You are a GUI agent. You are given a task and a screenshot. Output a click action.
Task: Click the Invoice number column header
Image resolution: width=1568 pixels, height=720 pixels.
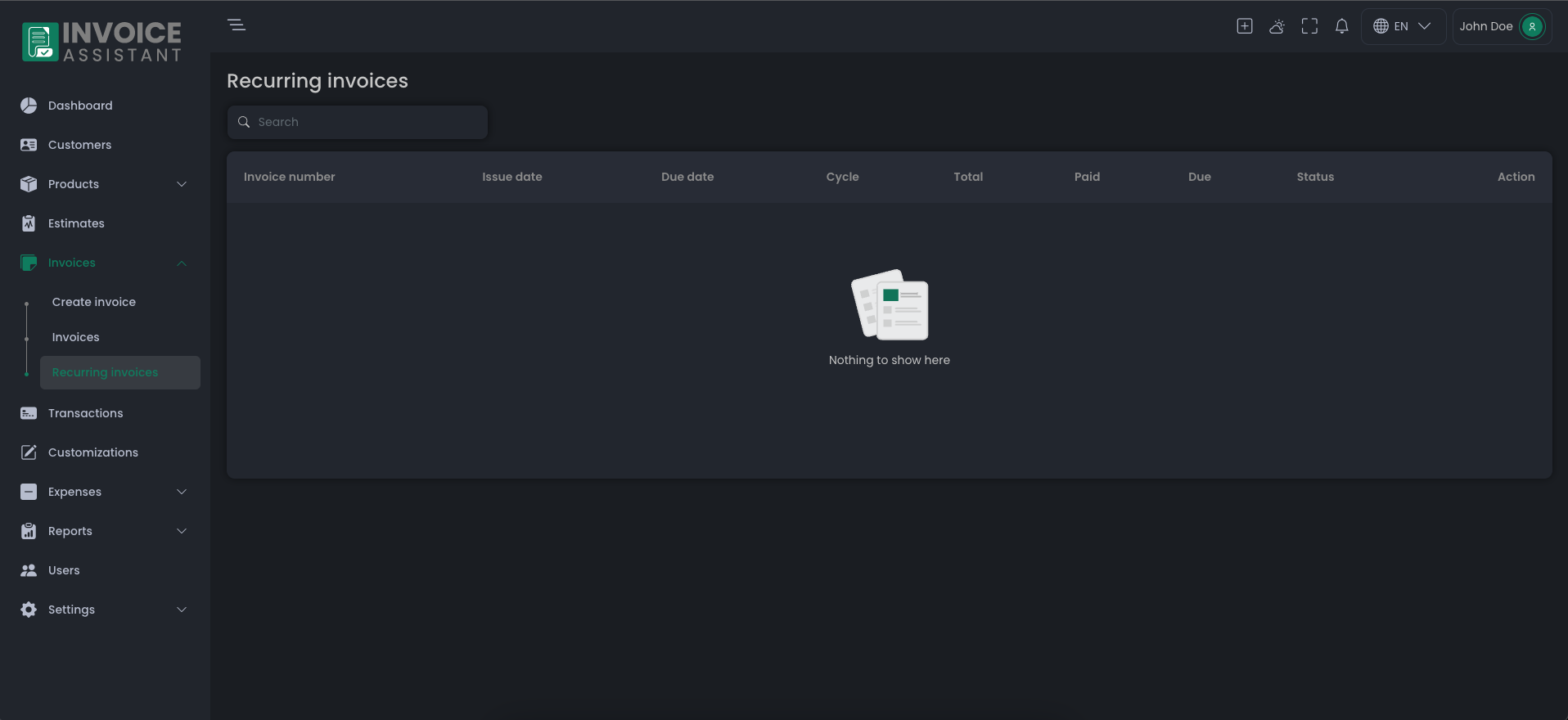[289, 177]
